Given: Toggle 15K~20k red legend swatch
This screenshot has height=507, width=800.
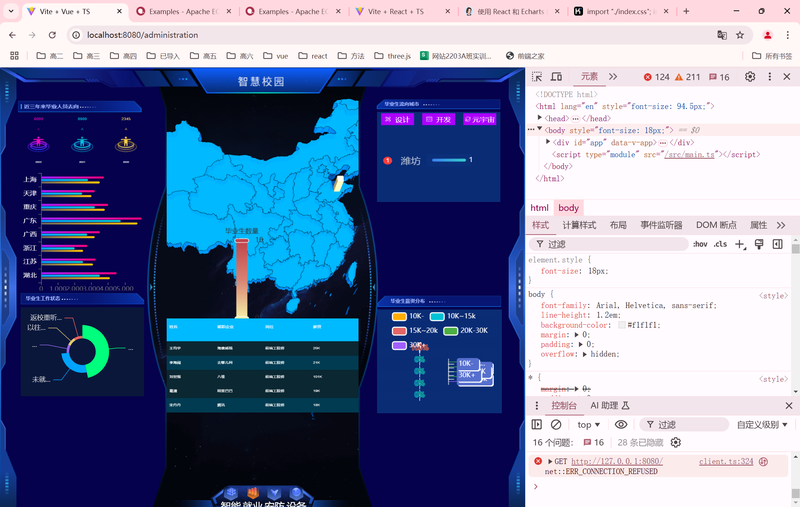Looking at the screenshot, I should [x=399, y=331].
